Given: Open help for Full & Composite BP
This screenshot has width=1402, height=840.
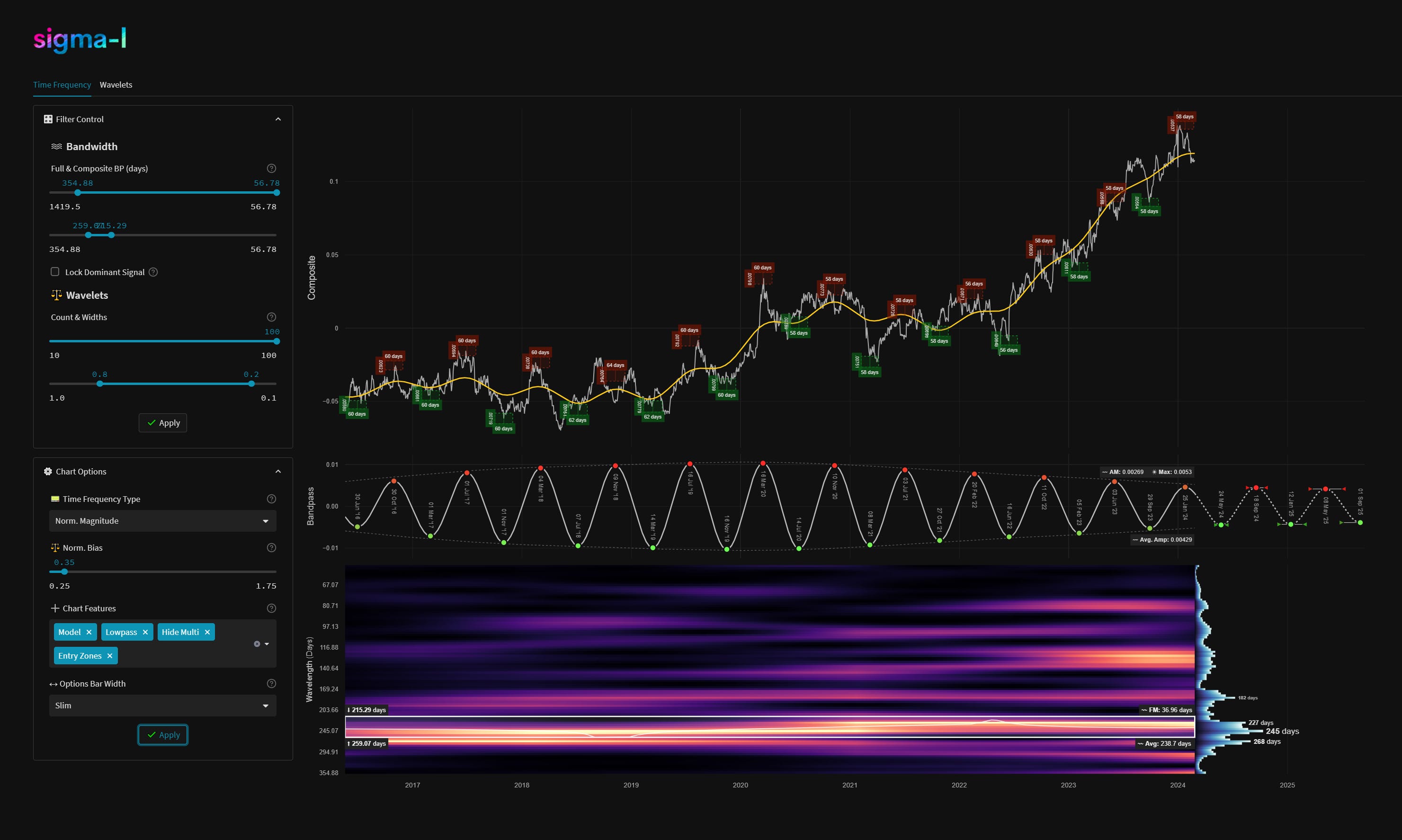Looking at the screenshot, I should pyautogui.click(x=272, y=169).
